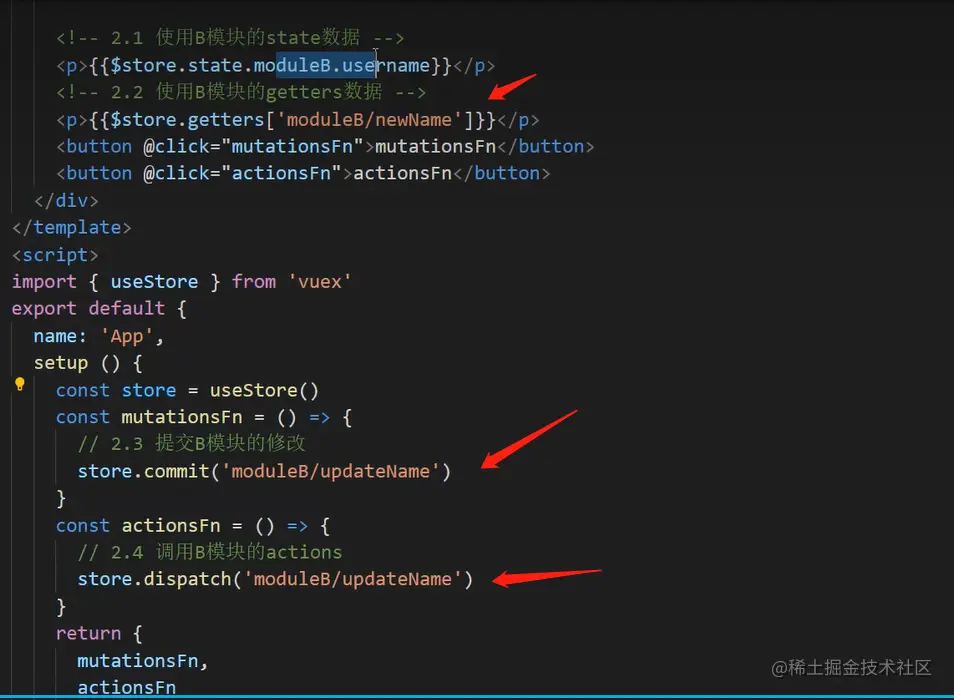Click 'moduleB/newName' getters string

click(x=369, y=120)
